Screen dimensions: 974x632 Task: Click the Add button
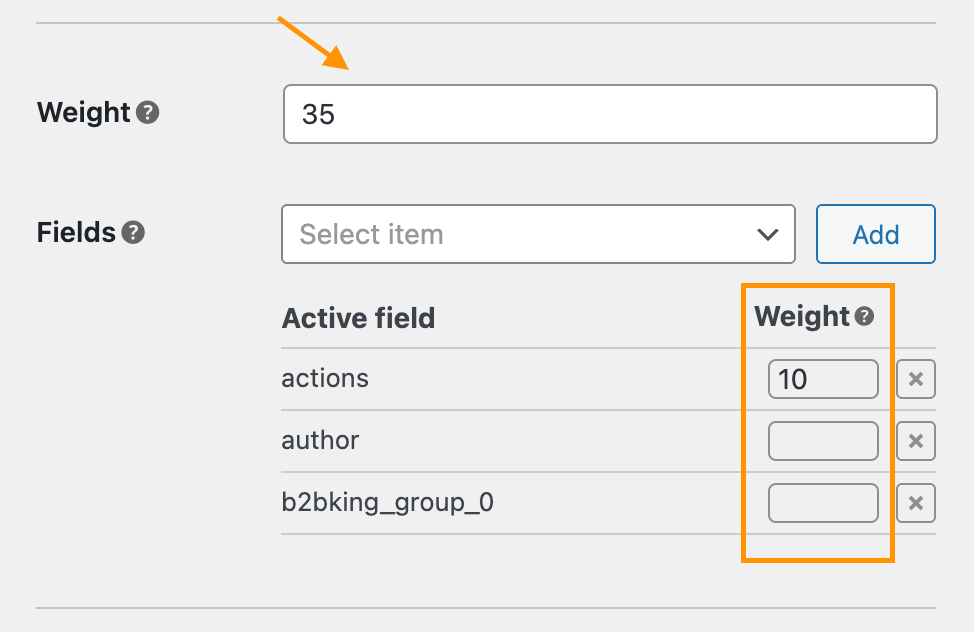(875, 234)
